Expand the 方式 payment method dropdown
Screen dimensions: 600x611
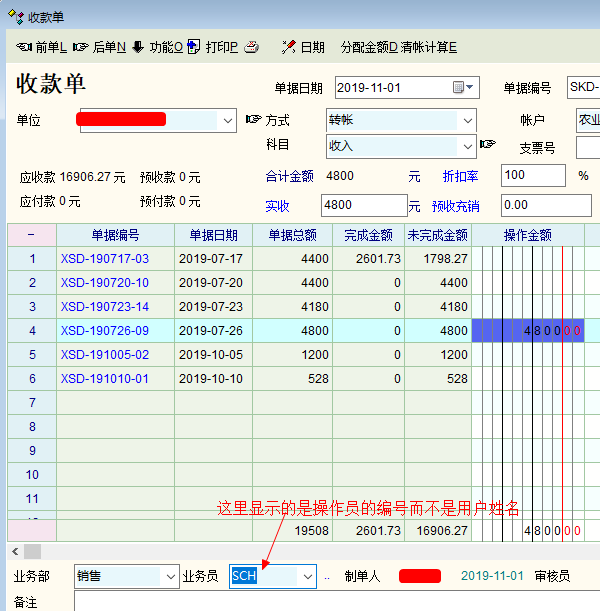467,120
